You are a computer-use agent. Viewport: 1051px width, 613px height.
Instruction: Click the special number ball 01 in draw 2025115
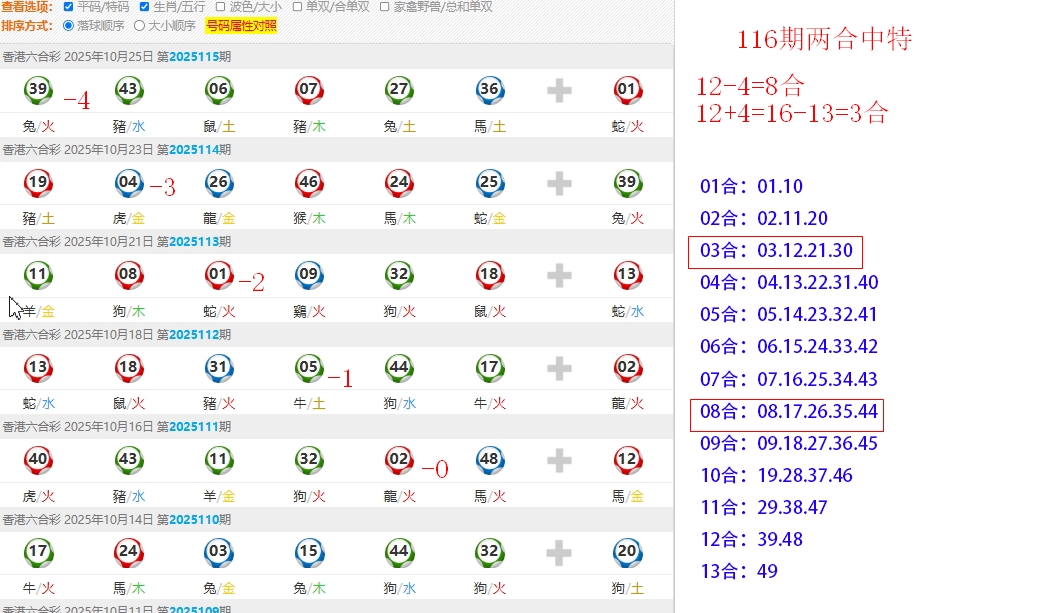coord(627,91)
